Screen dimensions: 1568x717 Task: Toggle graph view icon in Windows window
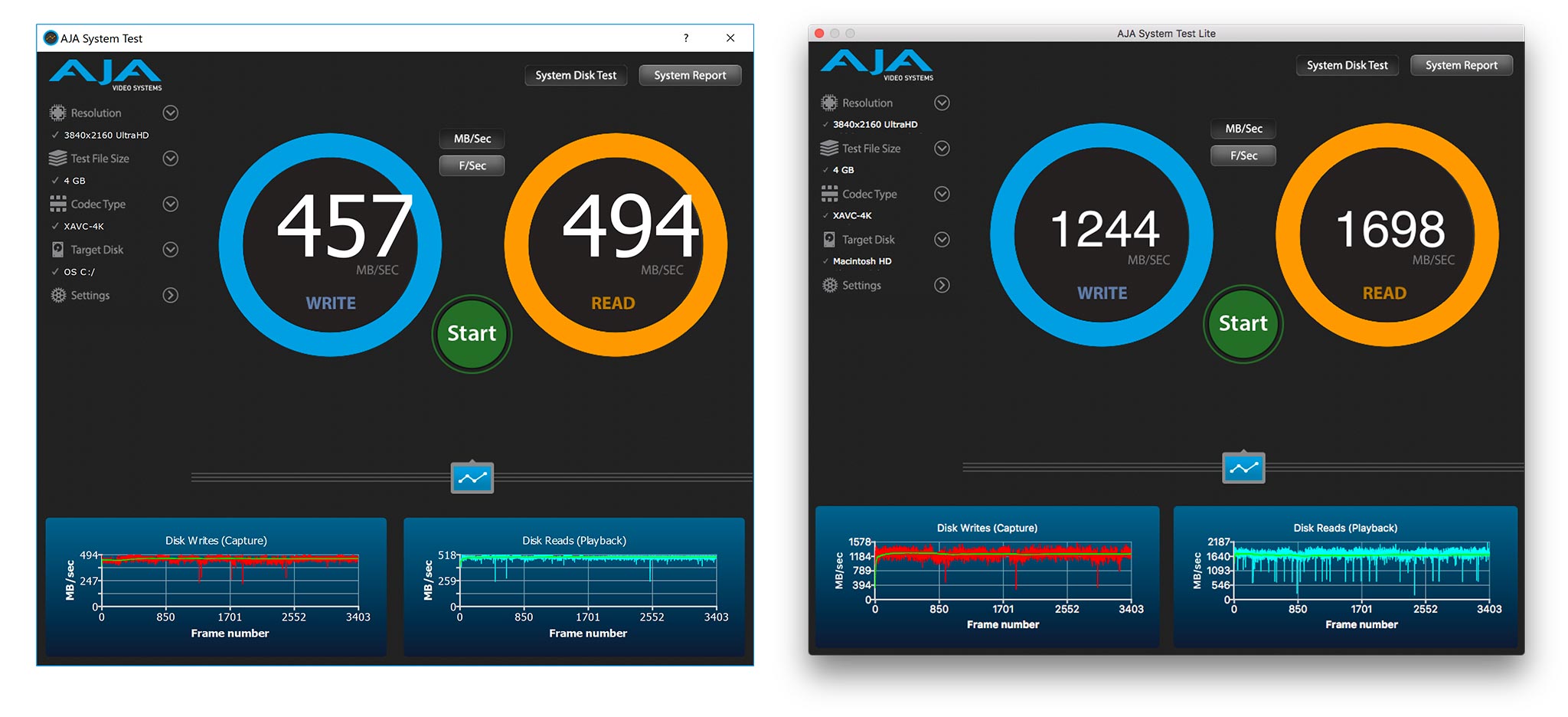pyautogui.click(x=472, y=478)
